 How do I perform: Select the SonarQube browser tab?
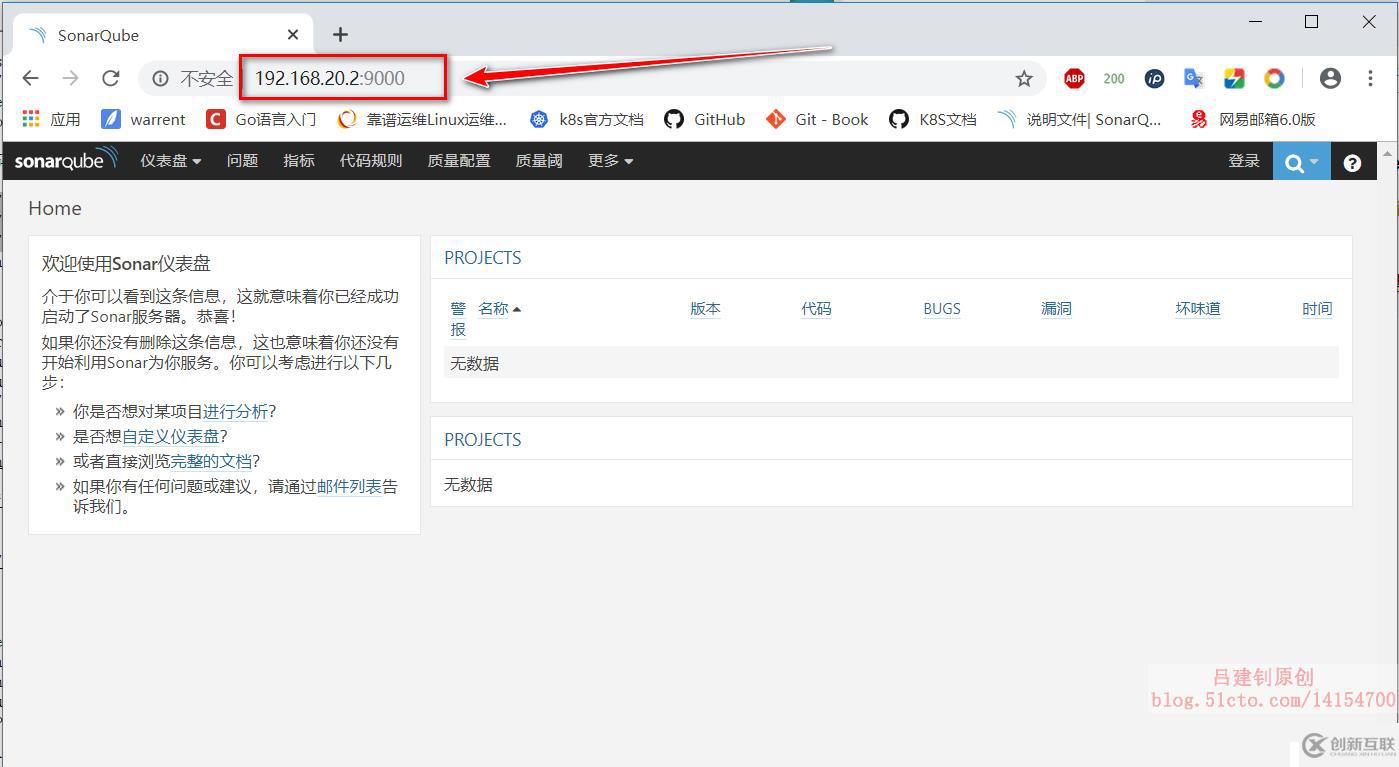(163, 35)
